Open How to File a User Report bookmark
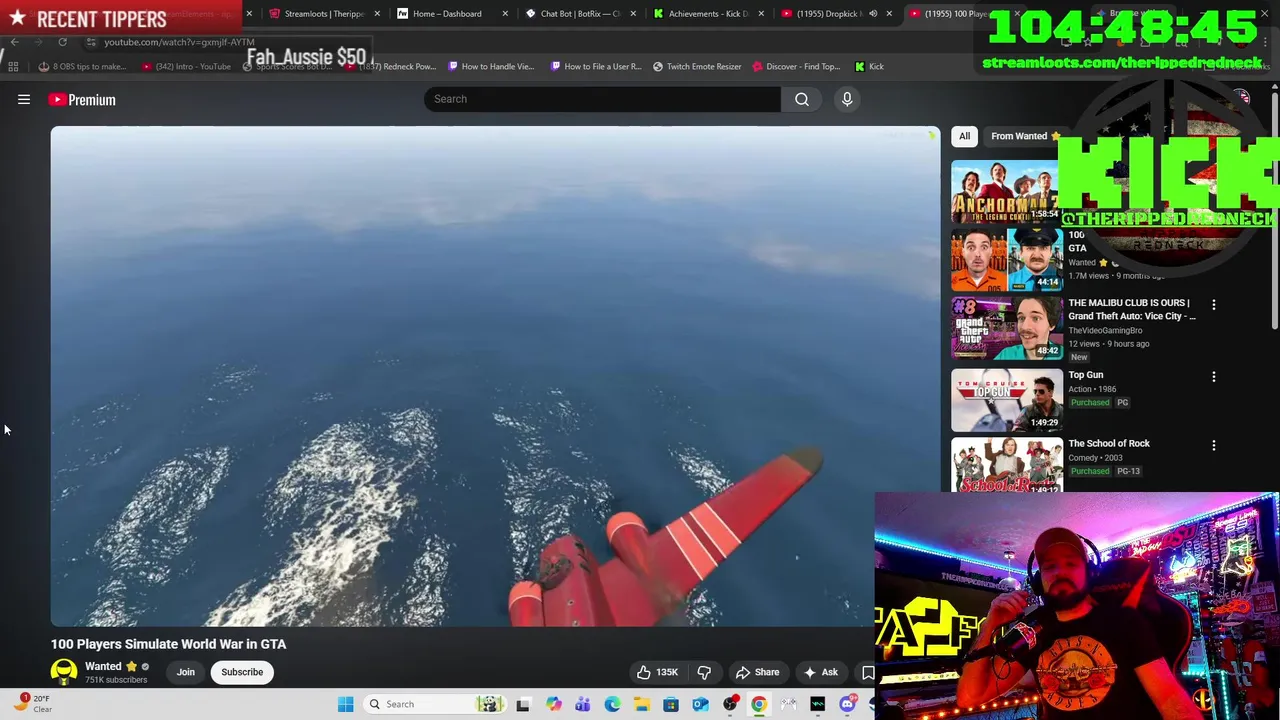 click(596, 66)
